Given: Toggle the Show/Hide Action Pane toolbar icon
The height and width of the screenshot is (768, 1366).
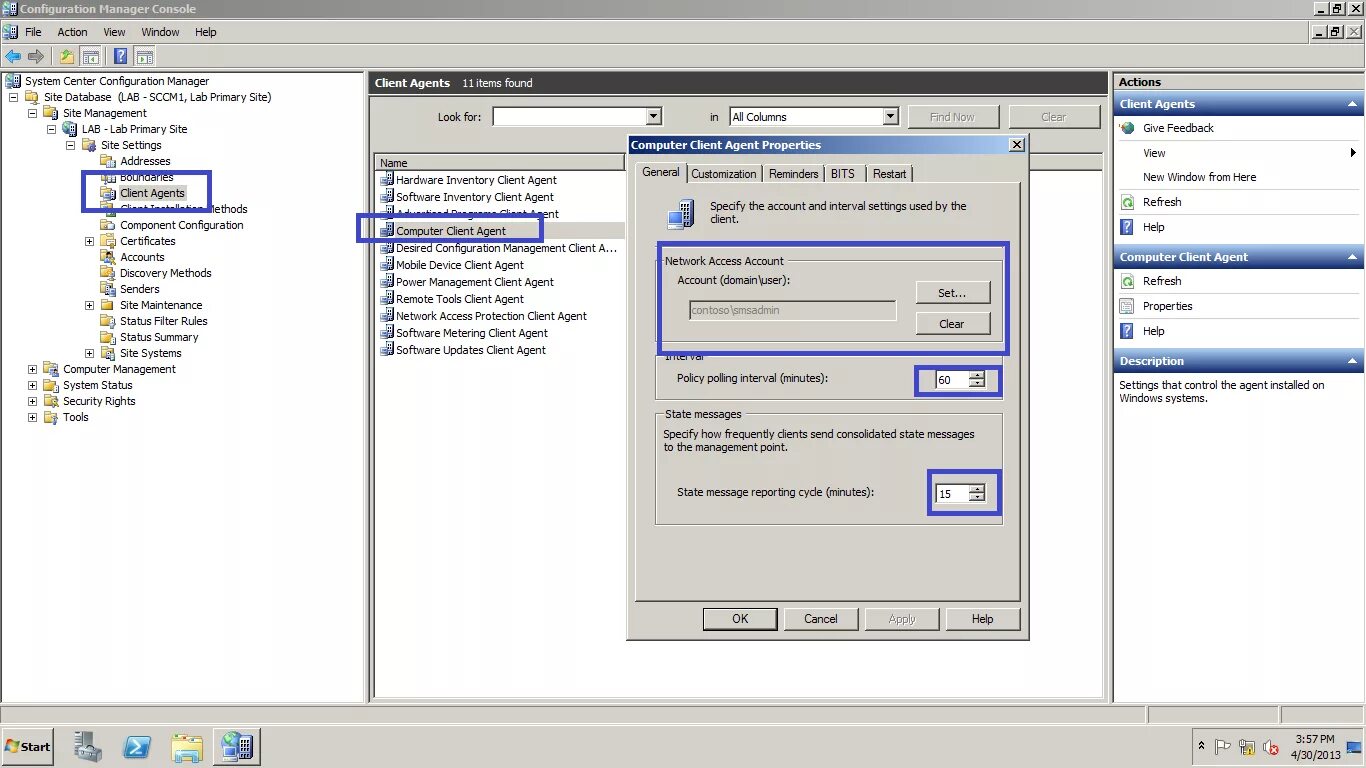Looking at the screenshot, I should click(x=145, y=56).
